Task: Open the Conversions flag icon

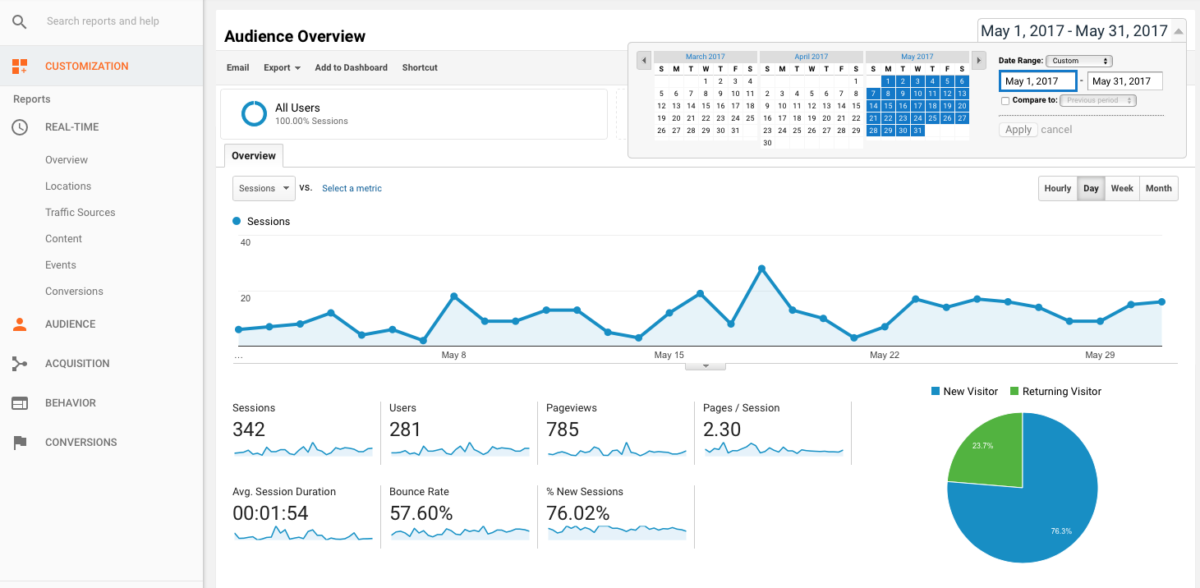Action: (x=20, y=442)
